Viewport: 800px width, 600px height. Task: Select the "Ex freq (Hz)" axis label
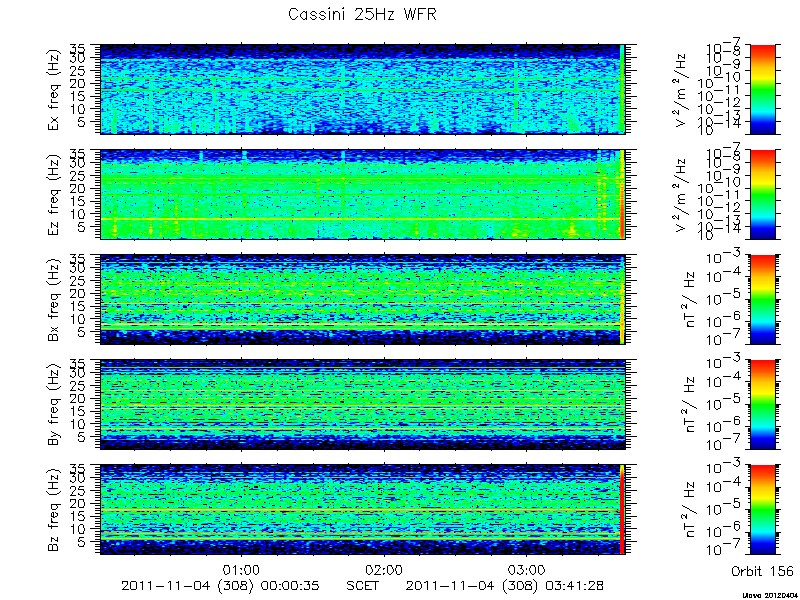coord(54,89)
